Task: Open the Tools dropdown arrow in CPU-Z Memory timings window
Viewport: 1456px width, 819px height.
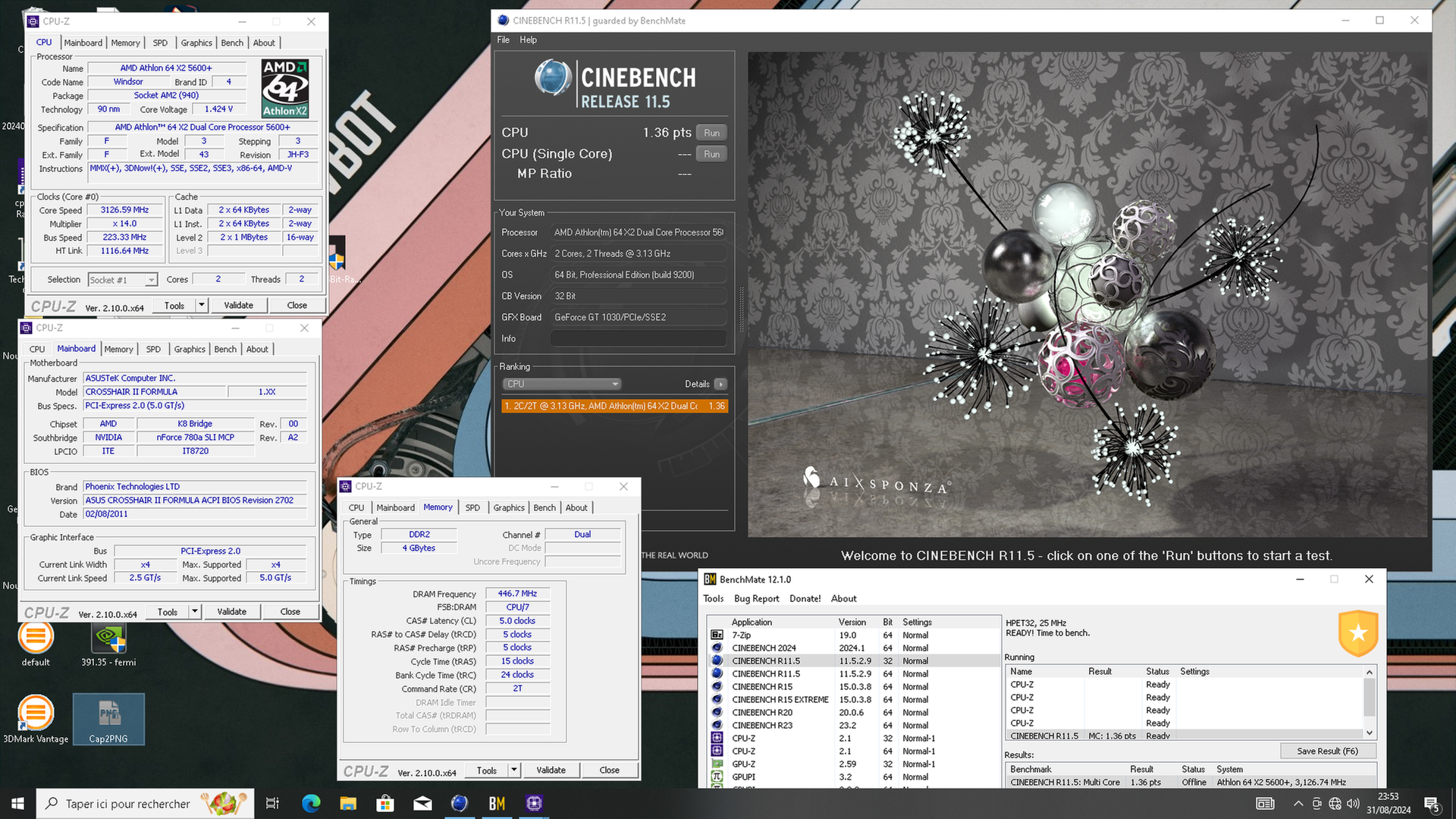Action: [x=514, y=770]
